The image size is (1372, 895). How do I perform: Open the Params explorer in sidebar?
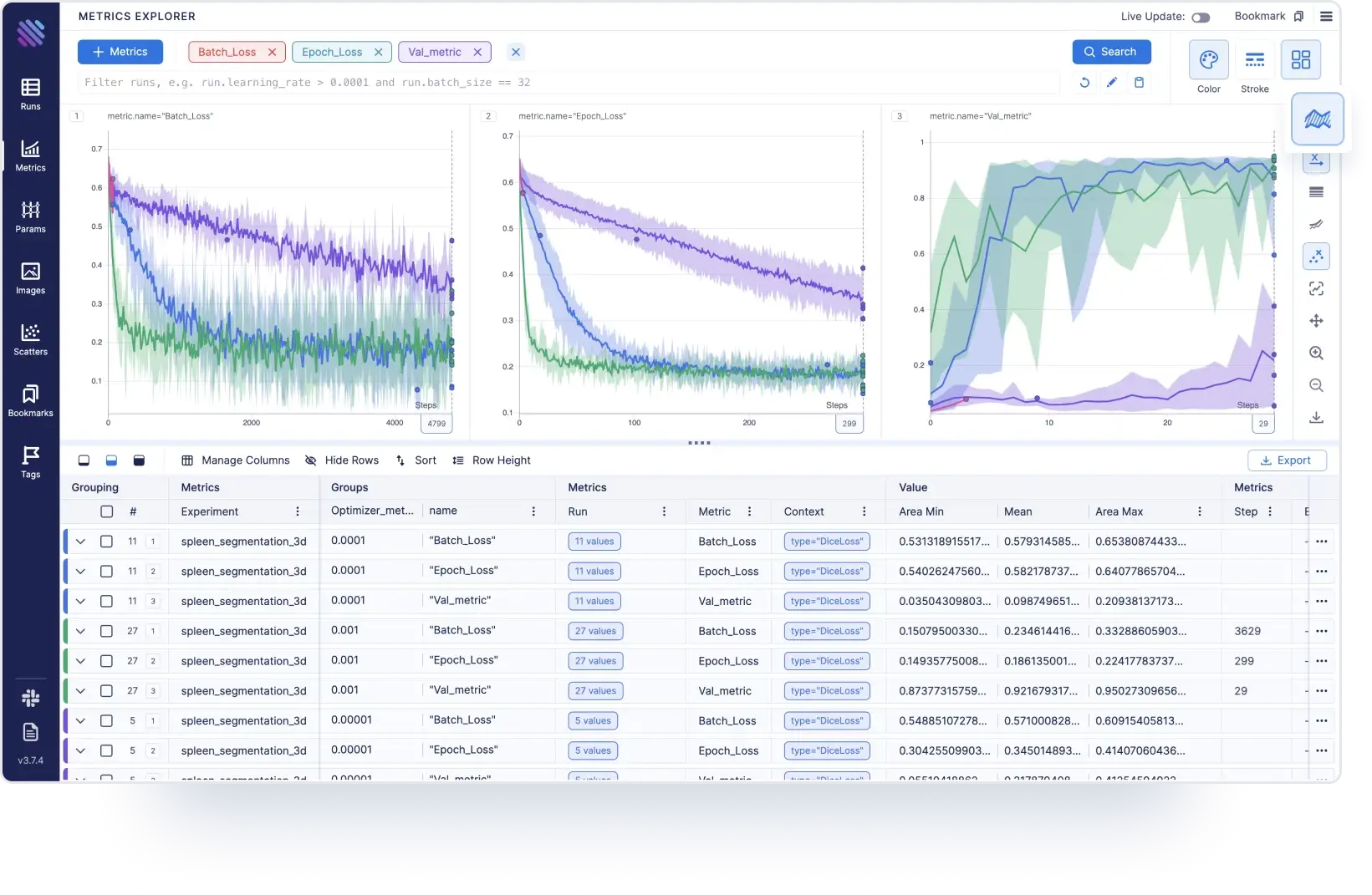(30, 216)
